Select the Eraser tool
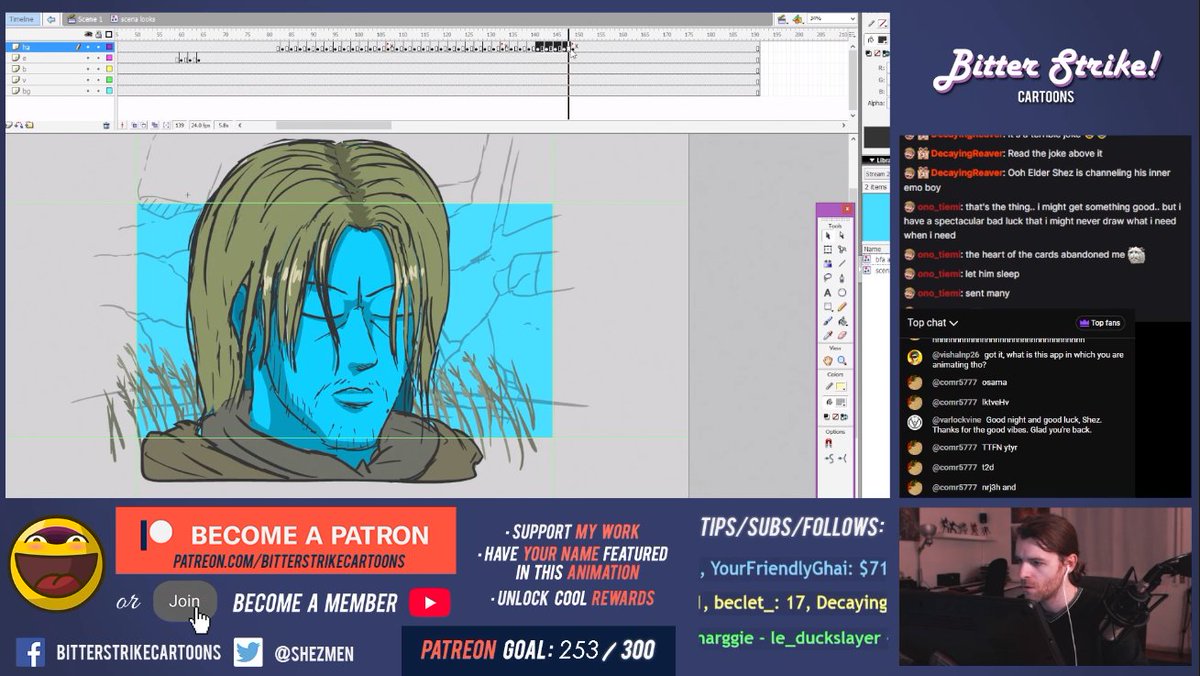Viewport: 1200px width, 676px height. point(842,336)
